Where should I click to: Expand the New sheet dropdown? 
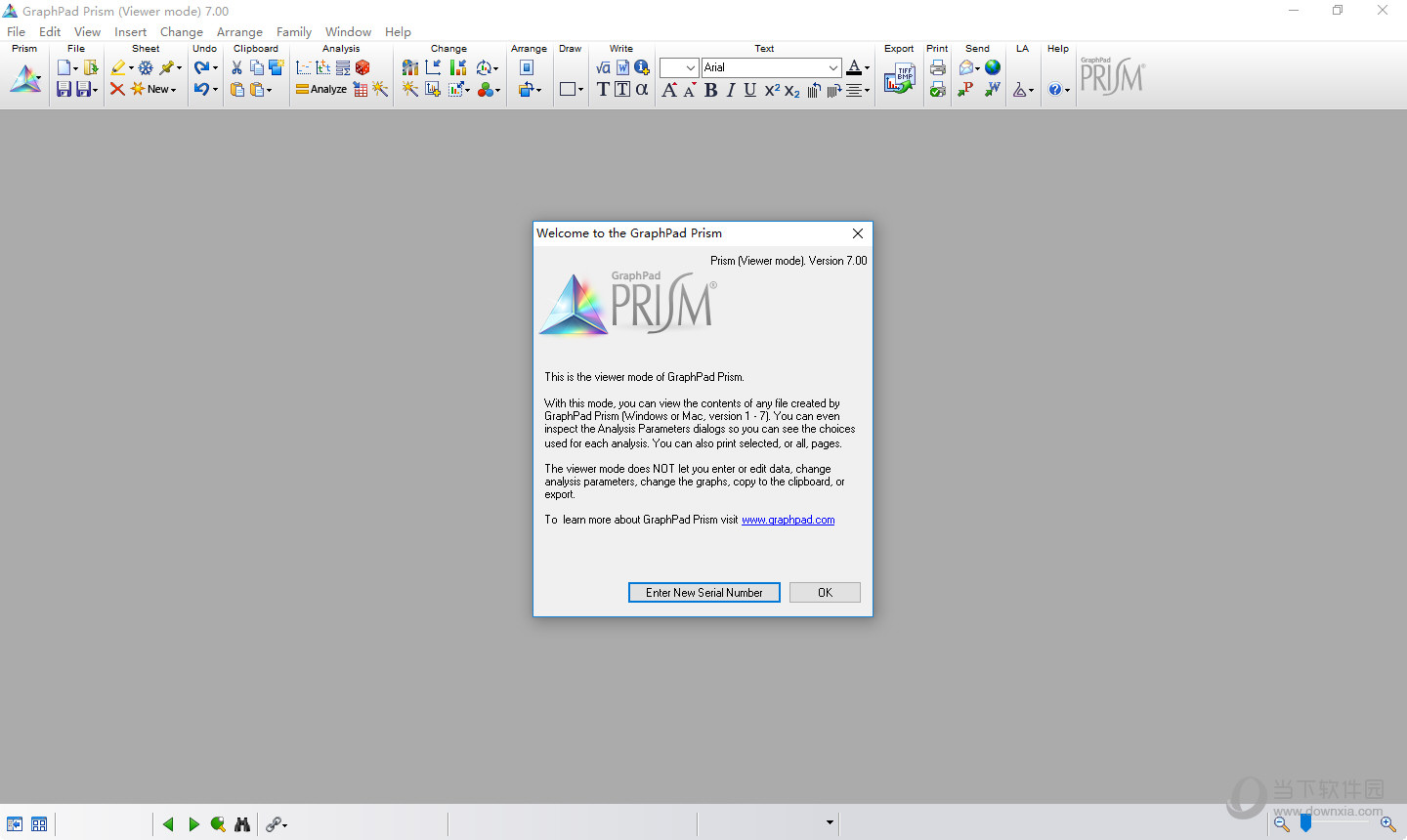174,90
